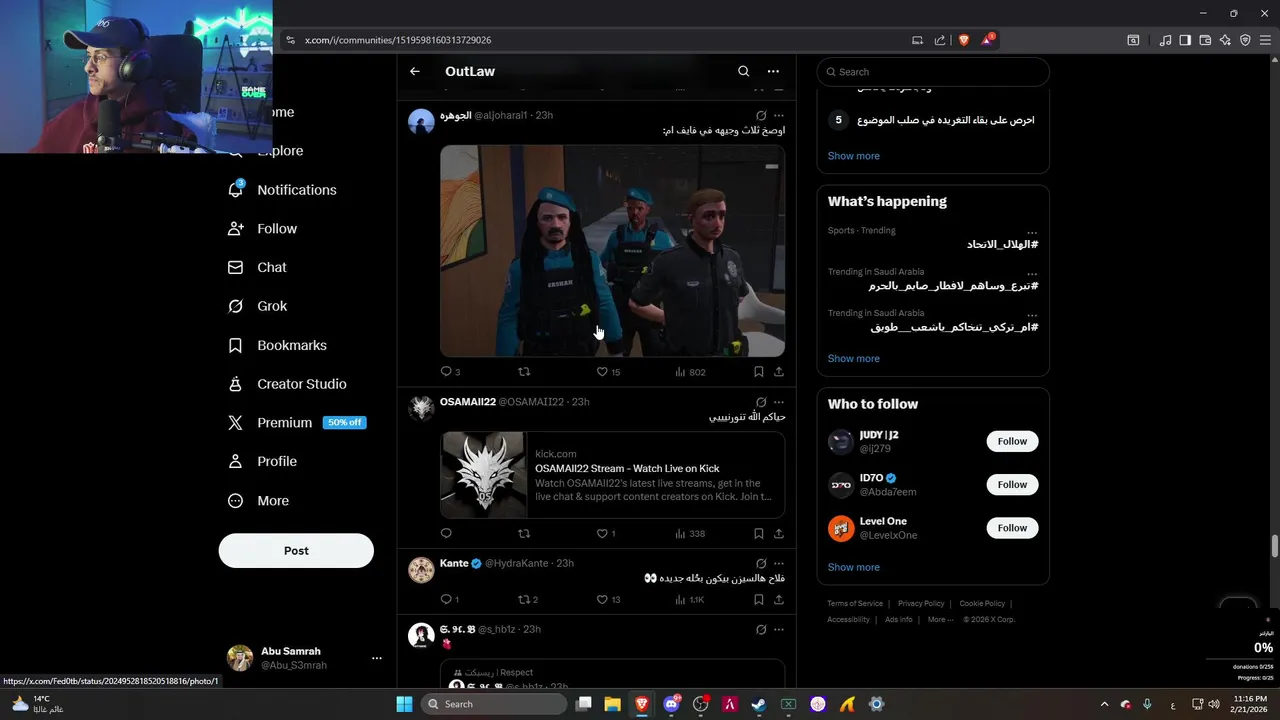Viewport: 1280px width, 720px height.
Task: Open view stats showing 338 views
Action: coord(690,533)
